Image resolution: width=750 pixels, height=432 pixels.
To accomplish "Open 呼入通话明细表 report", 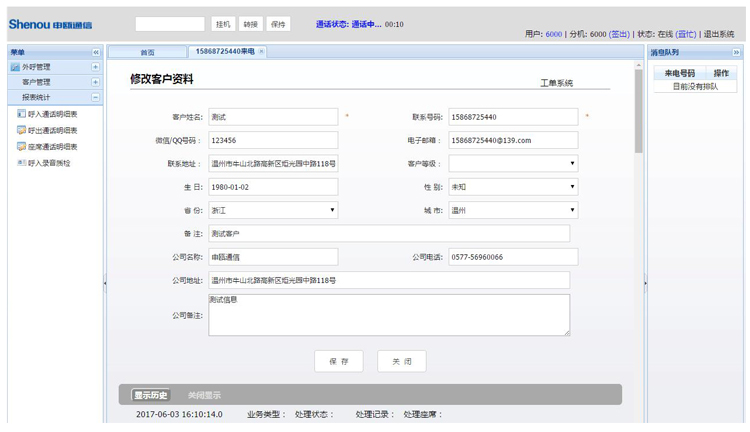I will 53,114.
